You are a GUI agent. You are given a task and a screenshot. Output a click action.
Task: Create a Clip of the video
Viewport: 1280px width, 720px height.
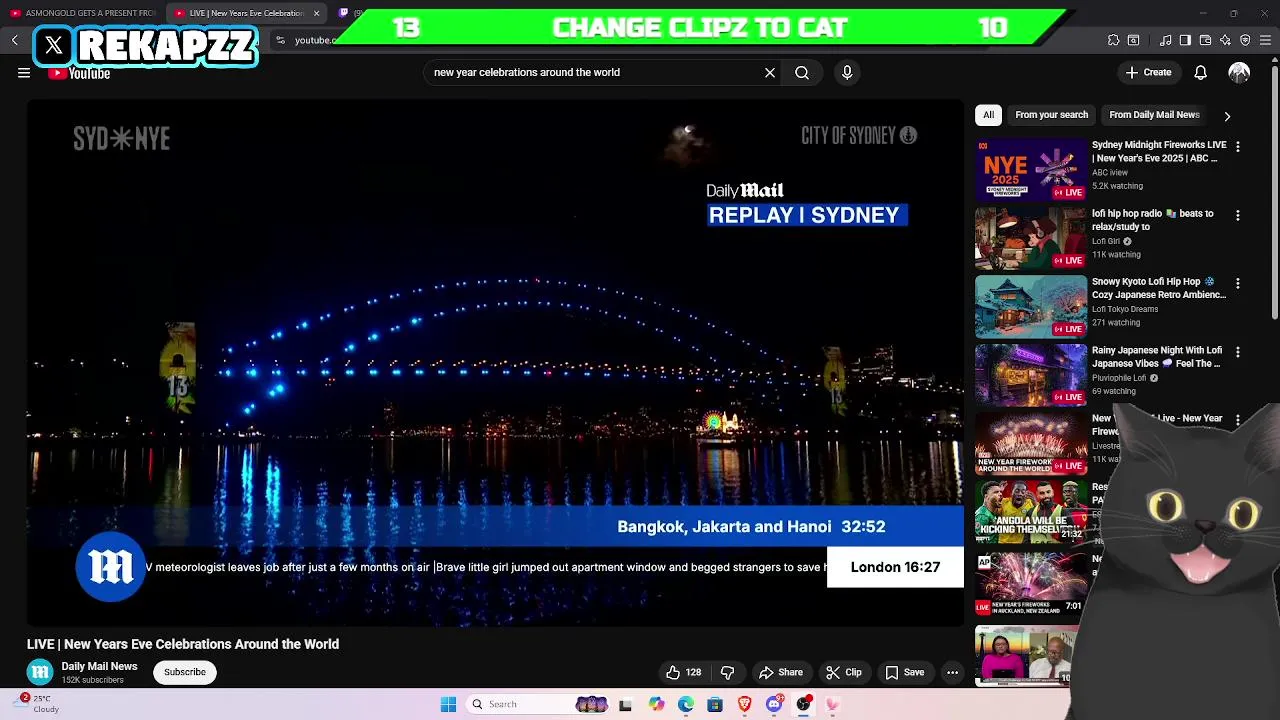(843, 672)
